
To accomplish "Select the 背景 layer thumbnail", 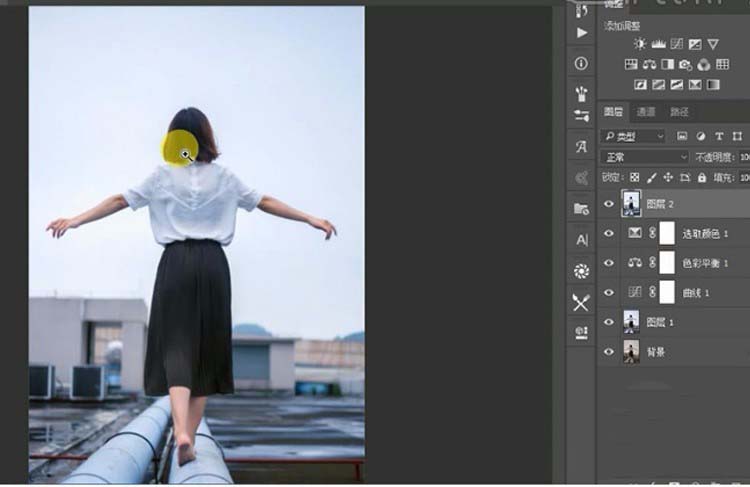I will point(631,352).
